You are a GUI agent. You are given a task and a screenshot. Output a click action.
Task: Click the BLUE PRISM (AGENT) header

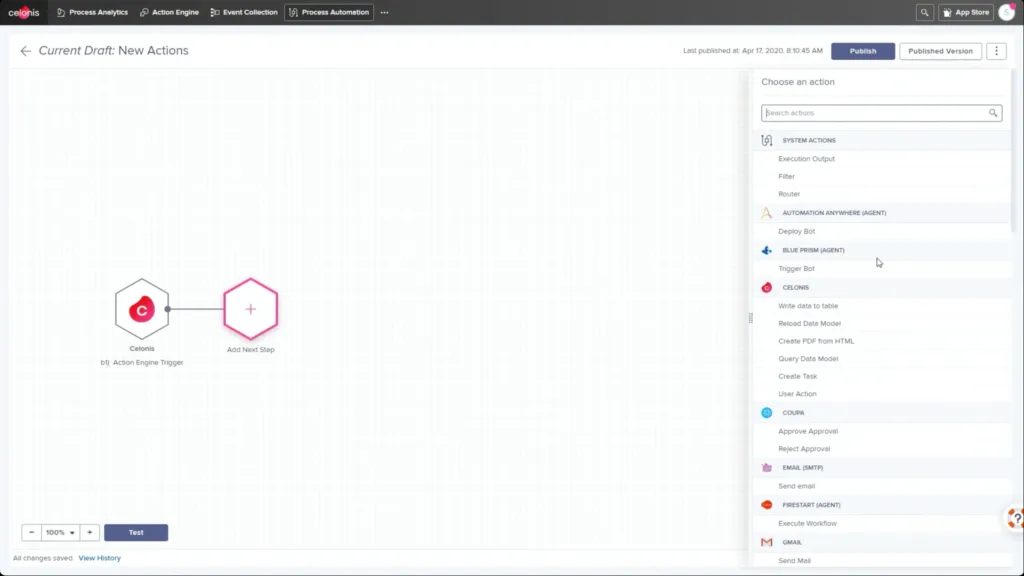[x=813, y=250]
